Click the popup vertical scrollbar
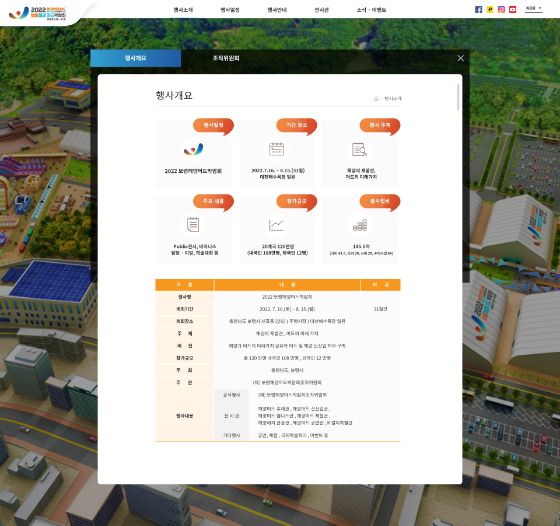Viewport: 560px width, 526px height. tap(458, 97)
